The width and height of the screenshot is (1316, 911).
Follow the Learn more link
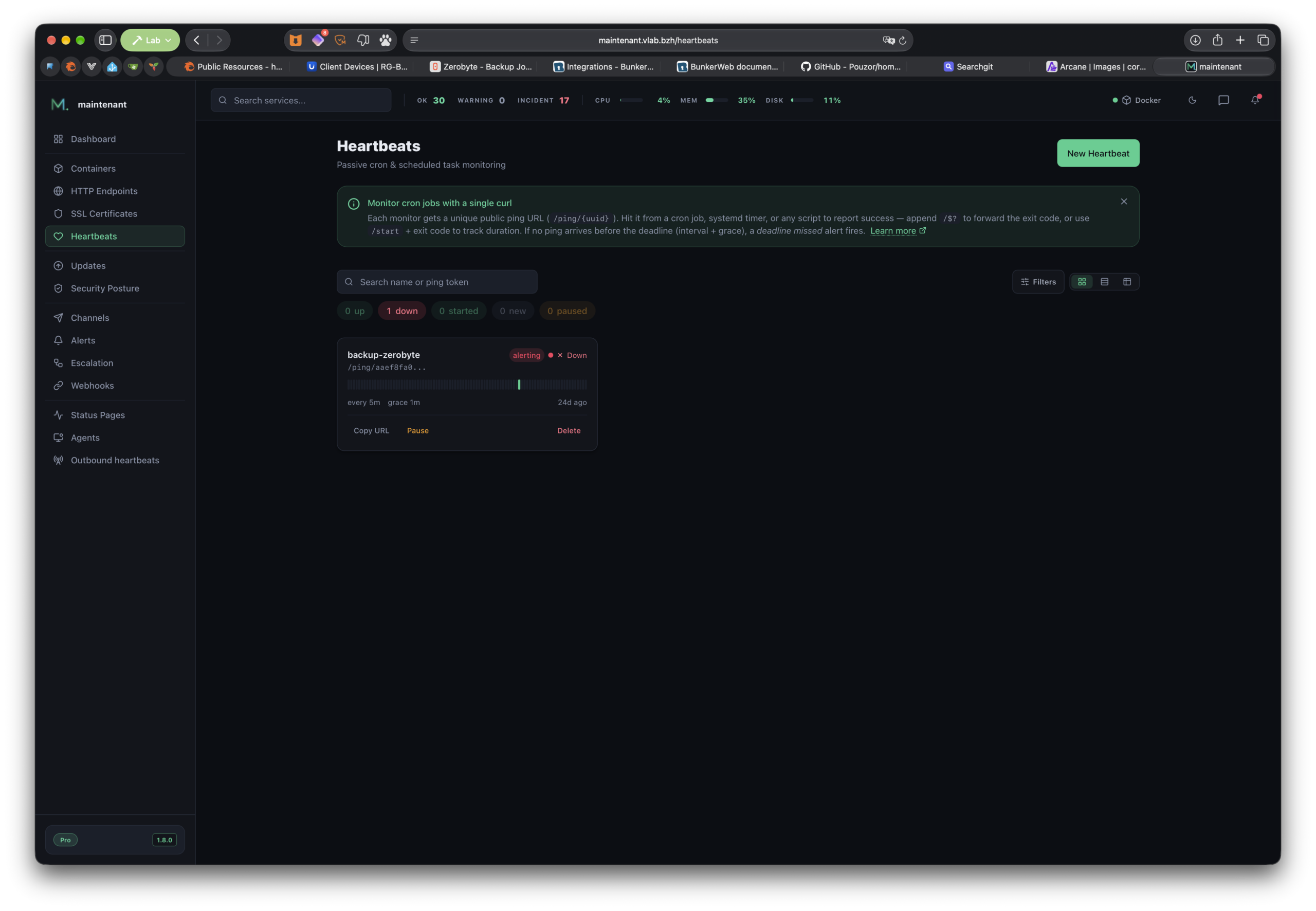(x=898, y=231)
